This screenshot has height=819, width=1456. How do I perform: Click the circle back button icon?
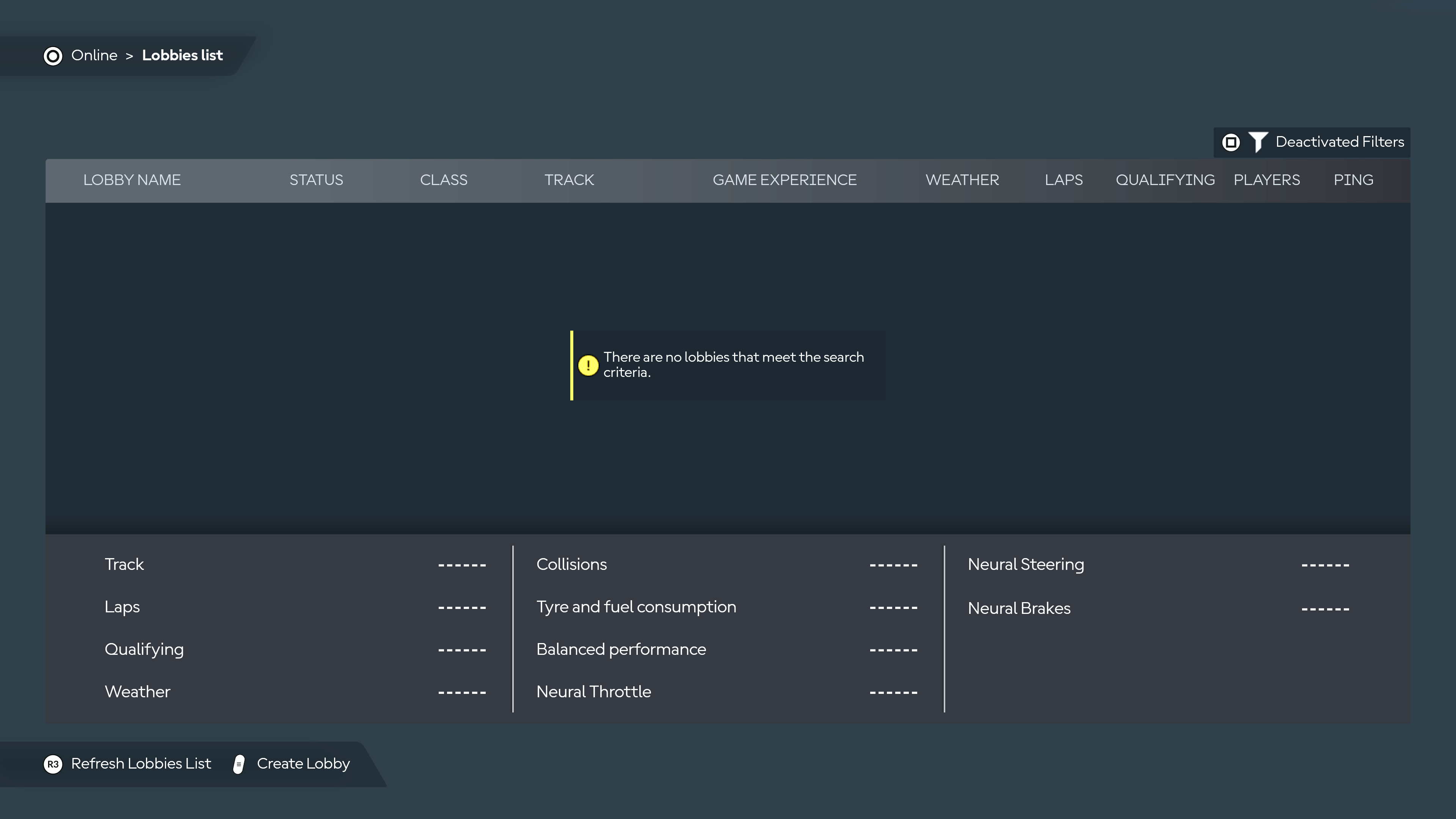tap(53, 56)
